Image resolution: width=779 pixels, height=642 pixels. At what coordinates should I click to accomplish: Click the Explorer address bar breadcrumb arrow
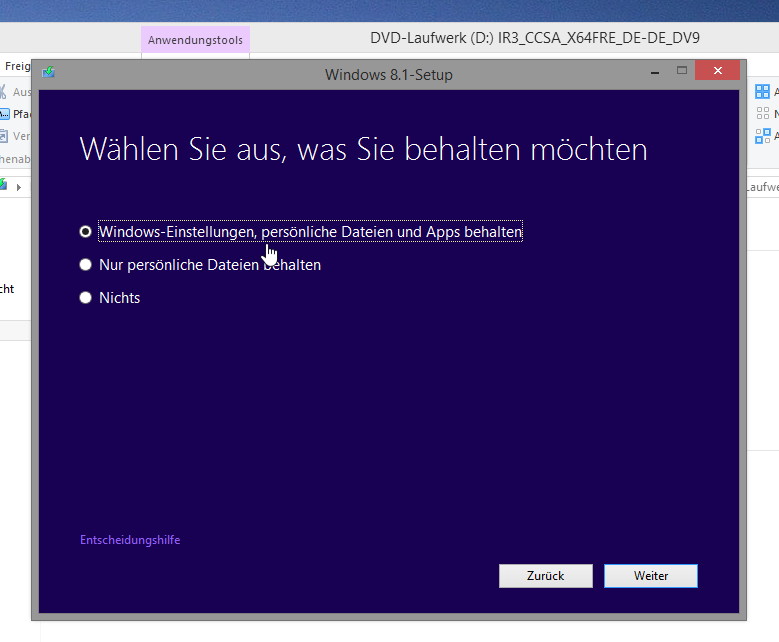coord(19,187)
